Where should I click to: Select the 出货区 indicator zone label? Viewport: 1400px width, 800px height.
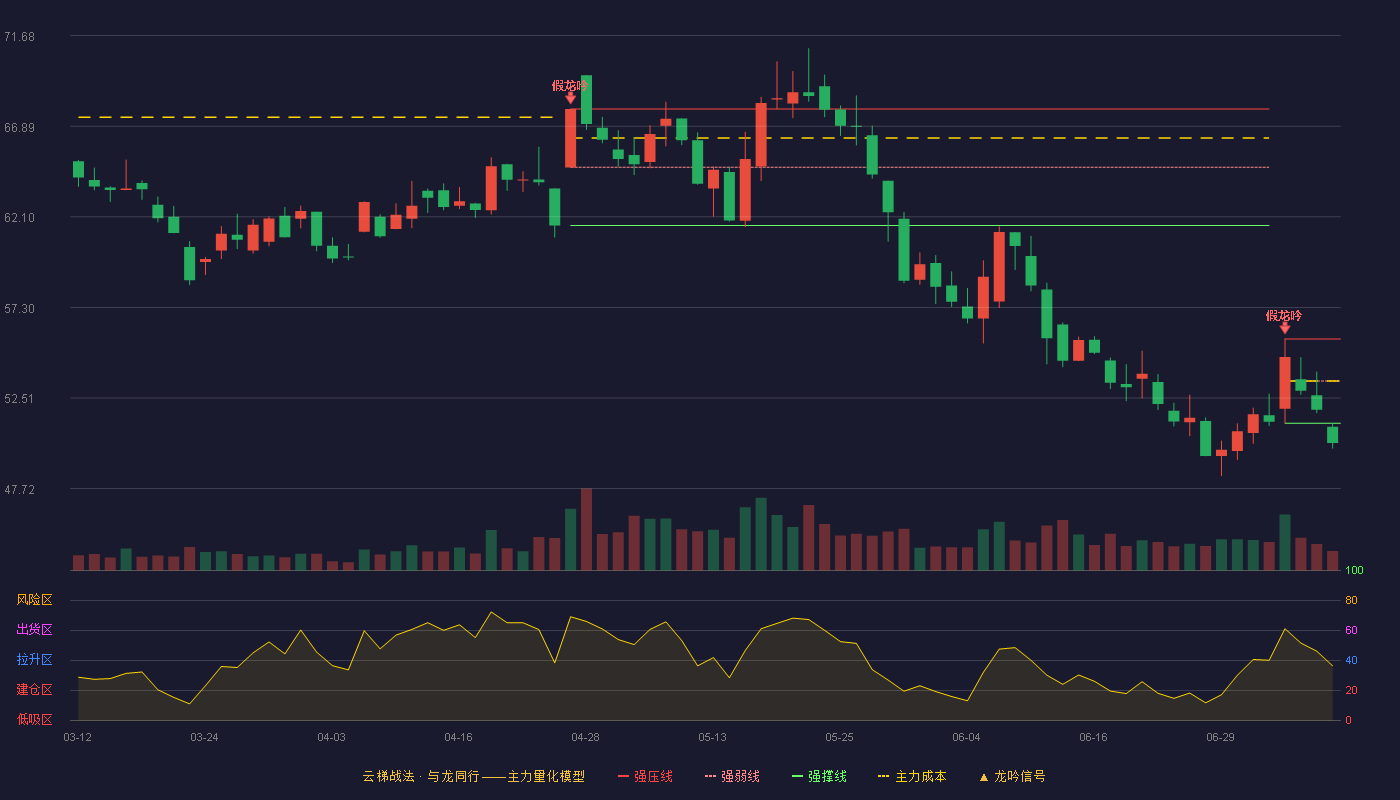tap(34, 630)
